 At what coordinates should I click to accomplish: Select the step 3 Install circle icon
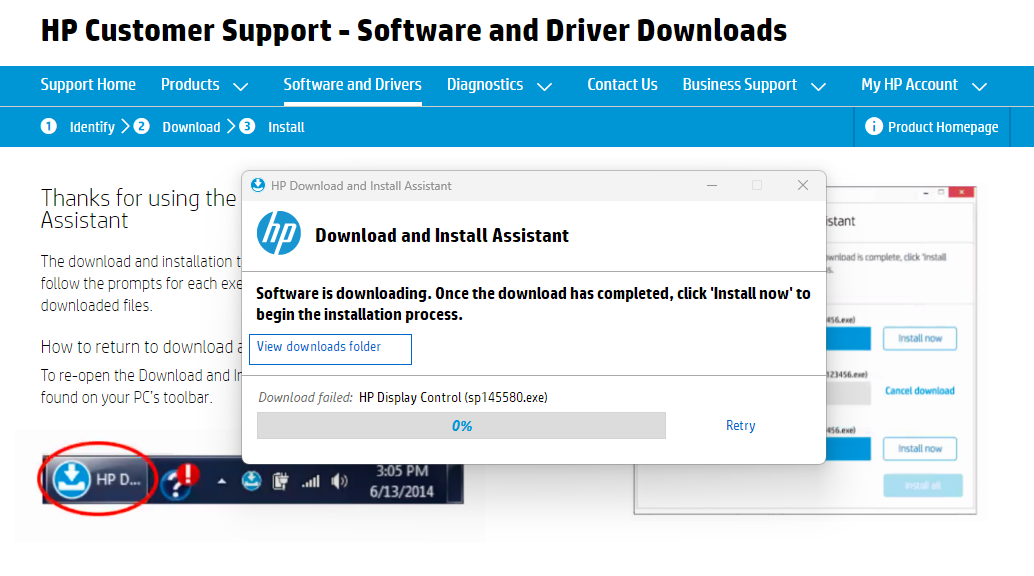point(248,127)
